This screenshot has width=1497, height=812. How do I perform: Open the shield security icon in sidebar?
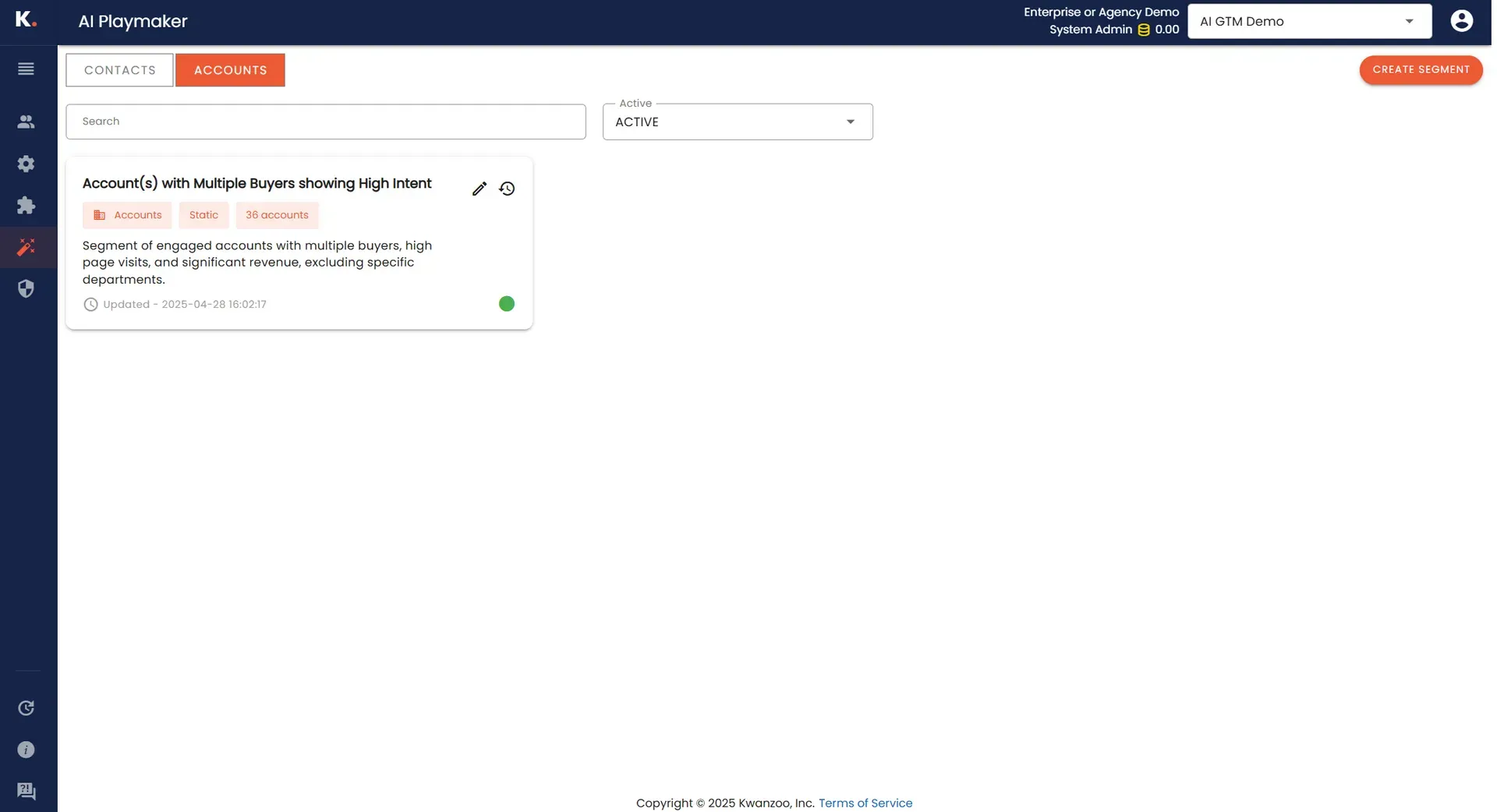(x=26, y=288)
